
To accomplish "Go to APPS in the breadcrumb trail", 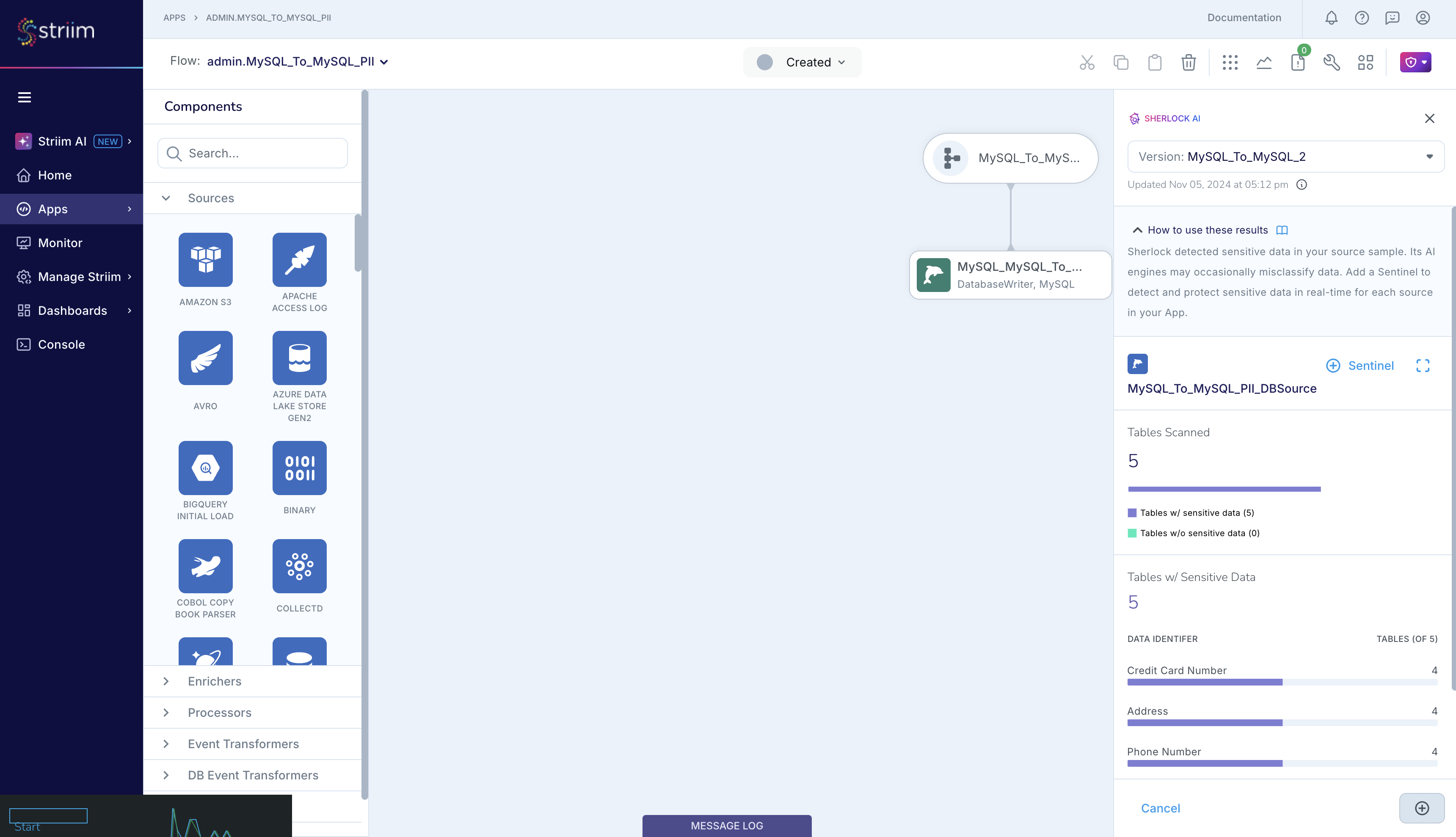I will click(174, 17).
